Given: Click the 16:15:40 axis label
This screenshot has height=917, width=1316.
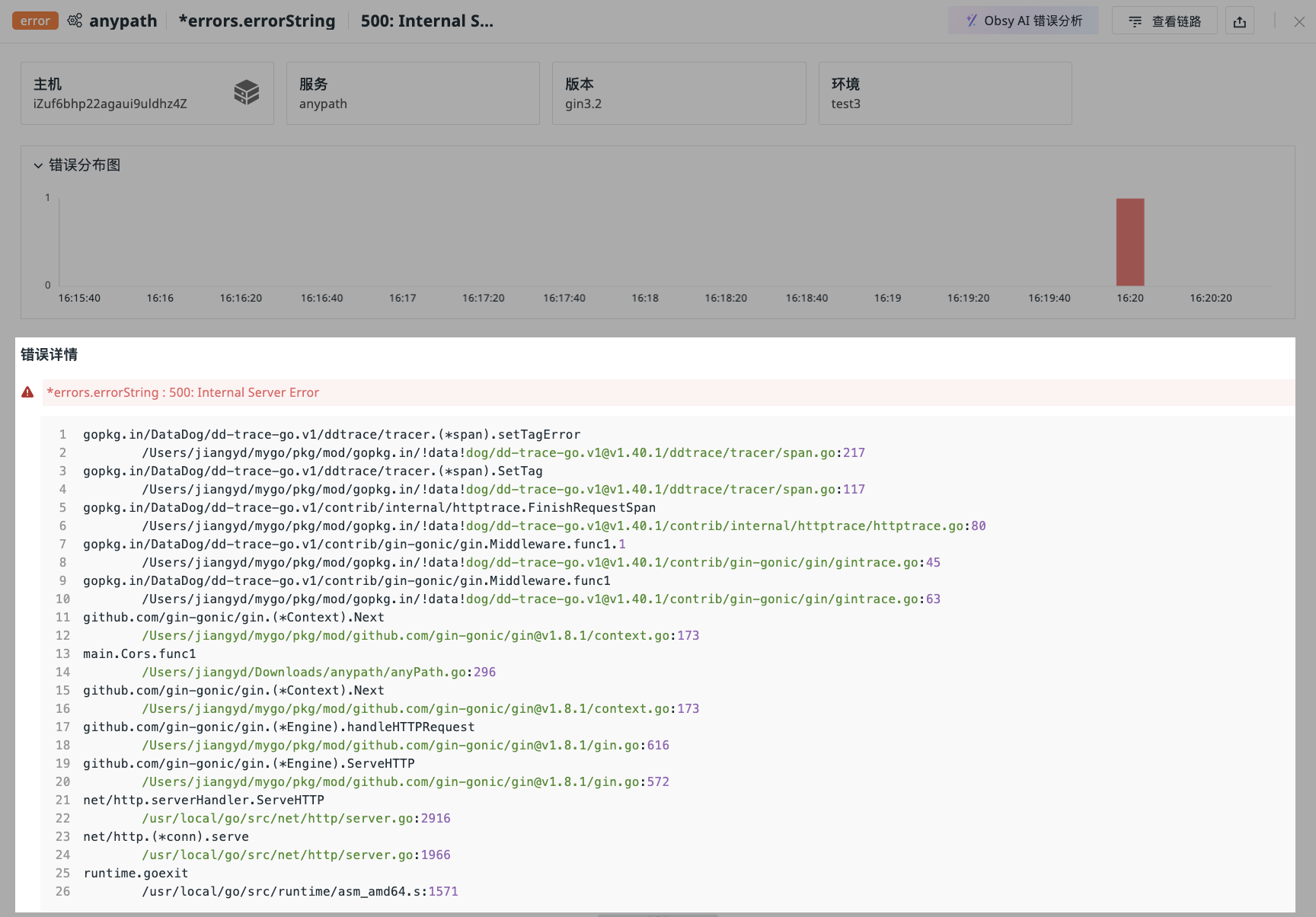Looking at the screenshot, I should click(x=79, y=298).
